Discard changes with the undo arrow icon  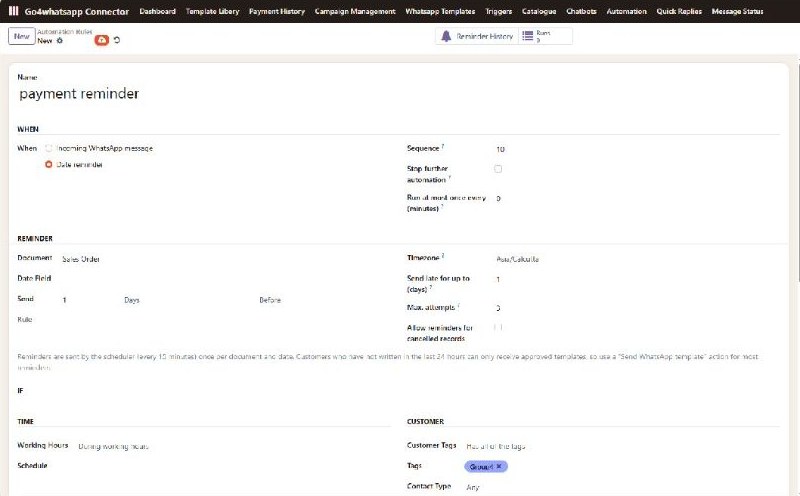coord(117,40)
